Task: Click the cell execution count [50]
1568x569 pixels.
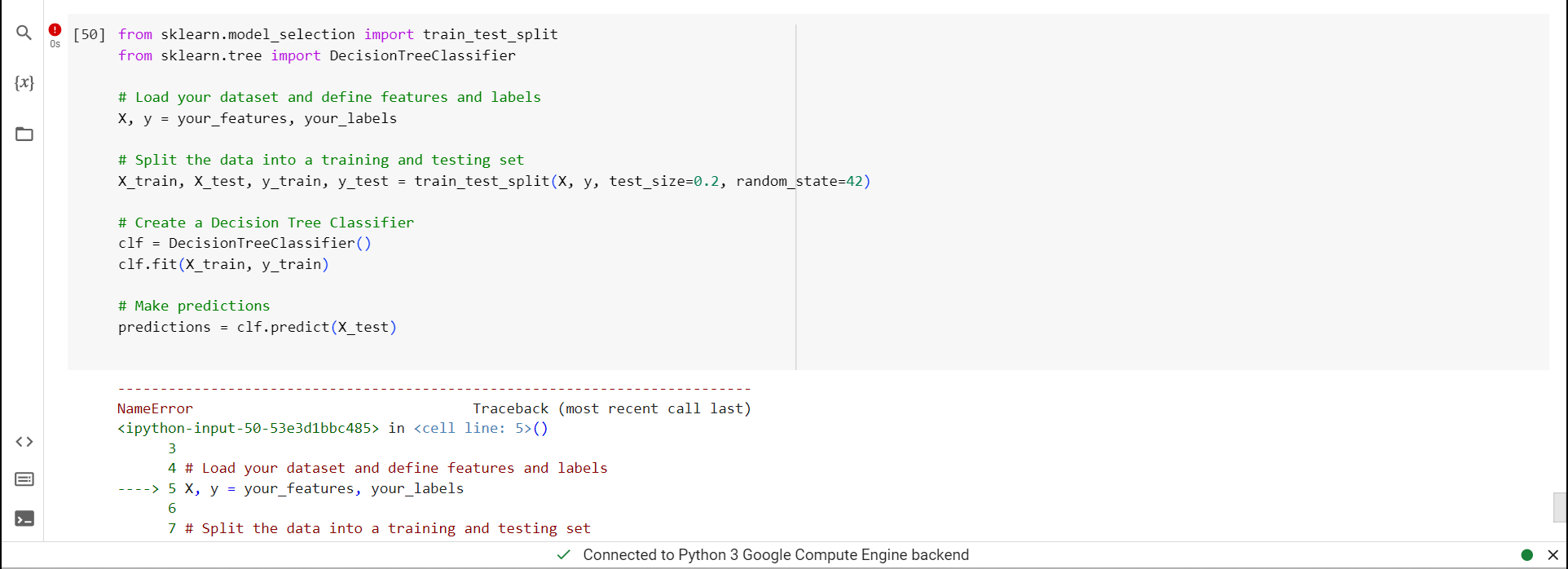Action: (89, 34)
